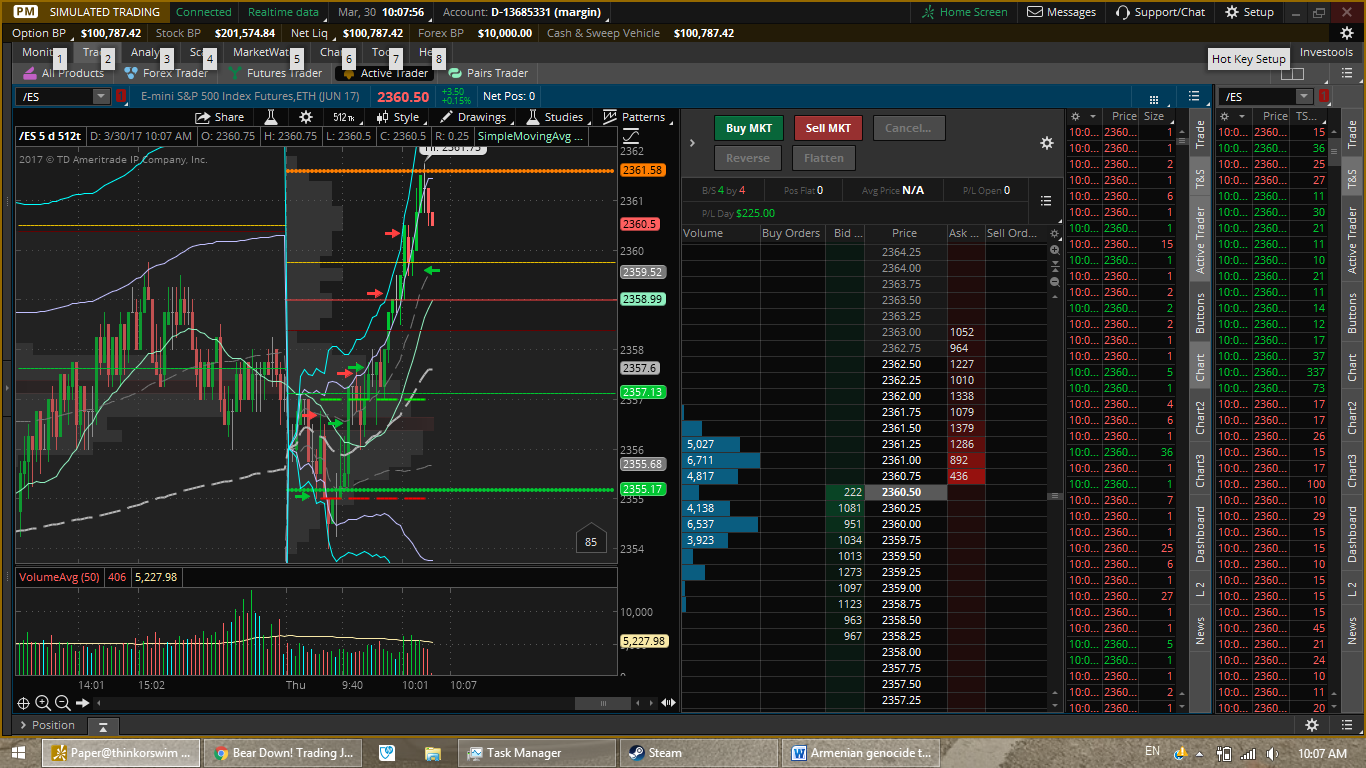Click the main /ES symbol input field
Screen dimensions: 1366x768
(x=55, y=96)
